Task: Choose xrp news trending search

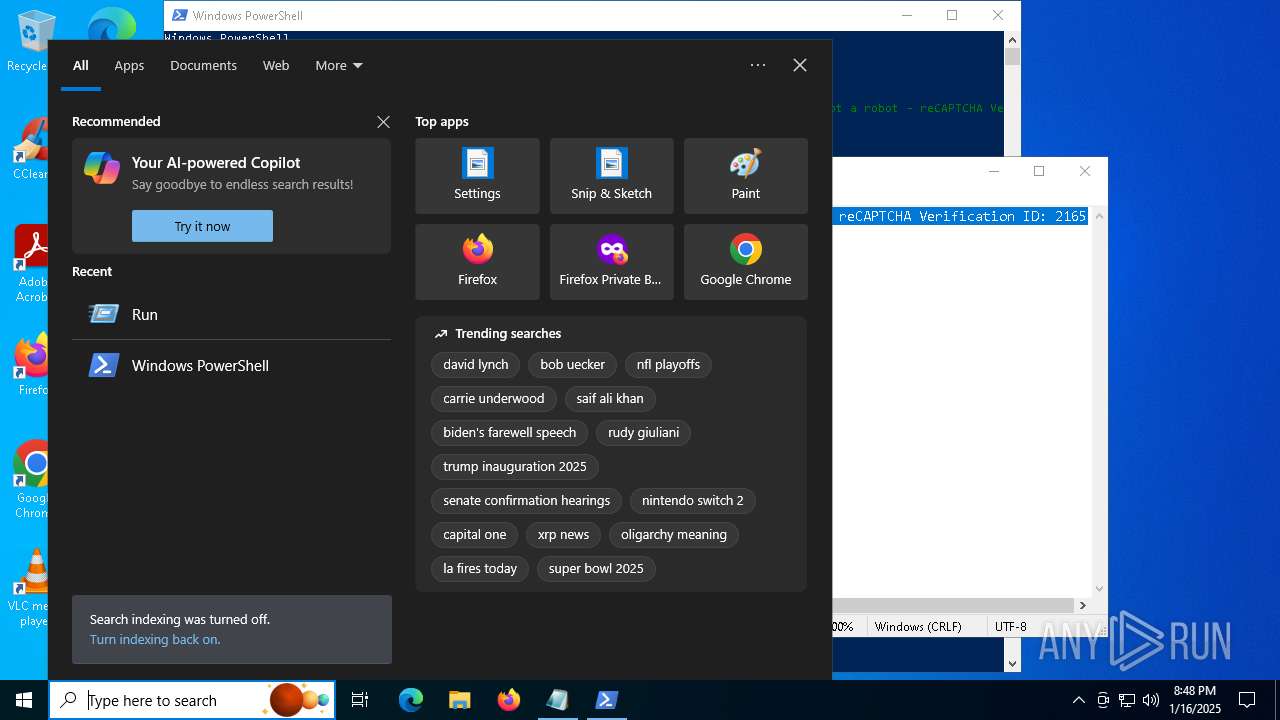Action: click(x=563, y=535)
